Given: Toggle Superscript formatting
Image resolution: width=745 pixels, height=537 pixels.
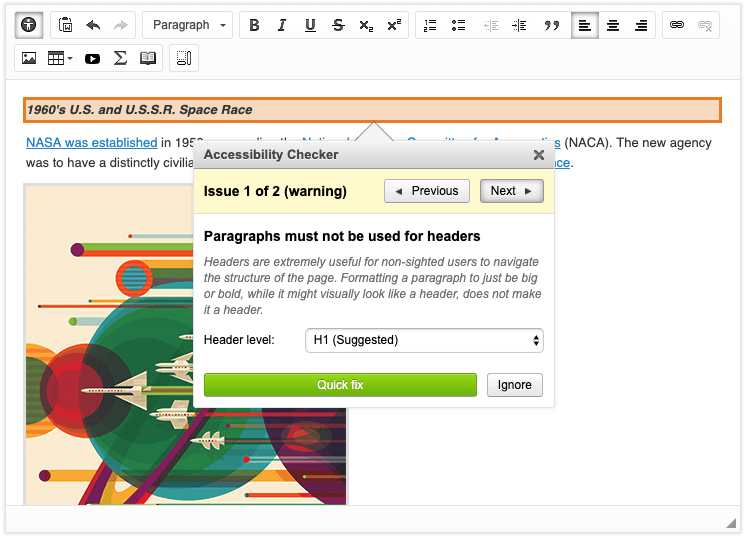Looking at the screenshot, I should [394, 25].
